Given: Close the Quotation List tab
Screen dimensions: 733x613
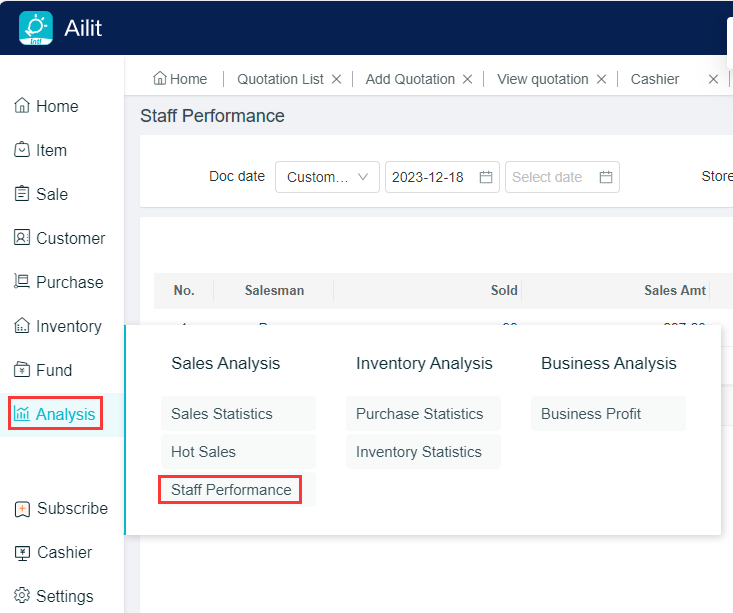Looking at the screenshot, I should pos(336,79).
